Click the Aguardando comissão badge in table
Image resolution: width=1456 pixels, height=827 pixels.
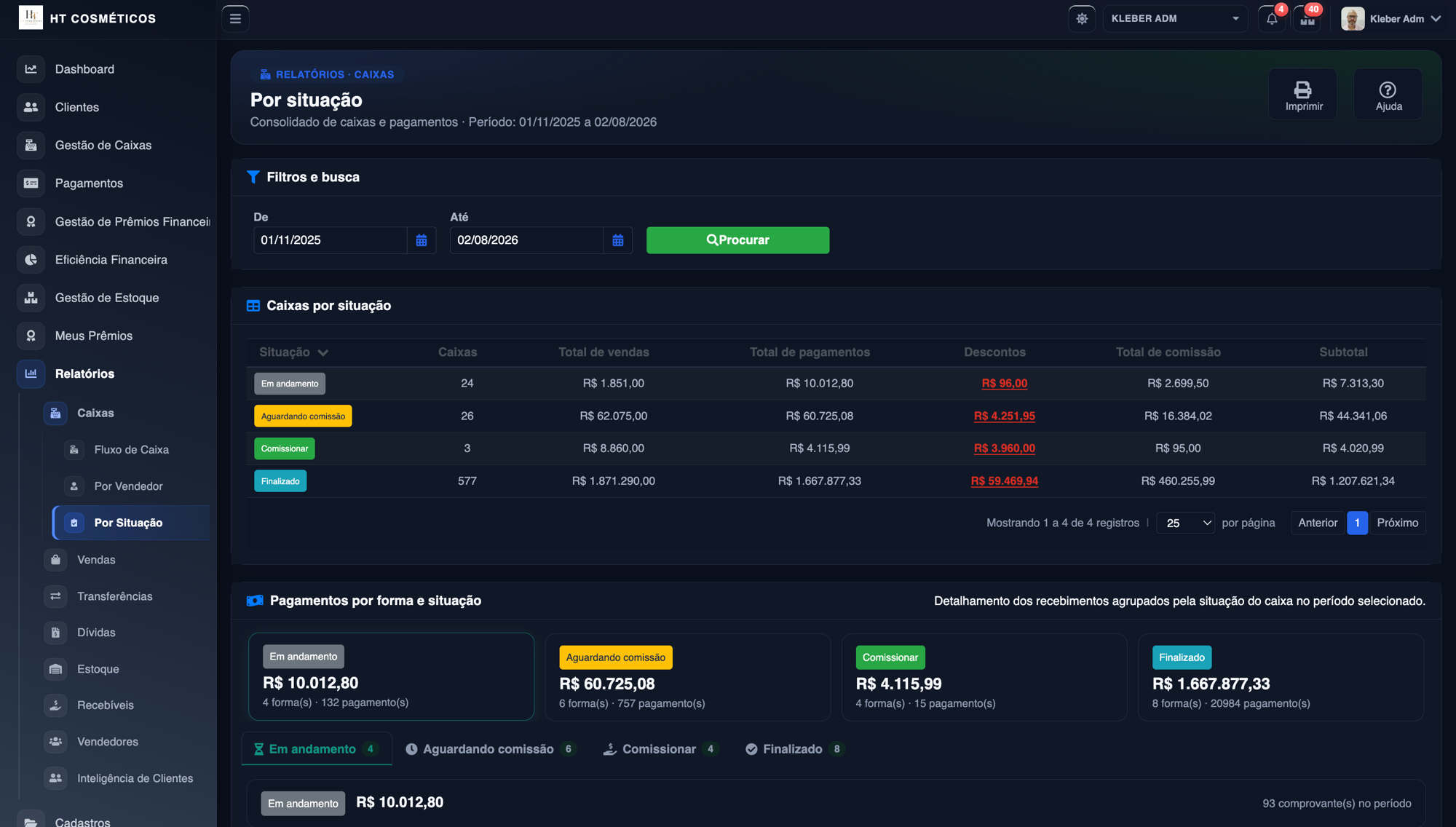(303, 416)
